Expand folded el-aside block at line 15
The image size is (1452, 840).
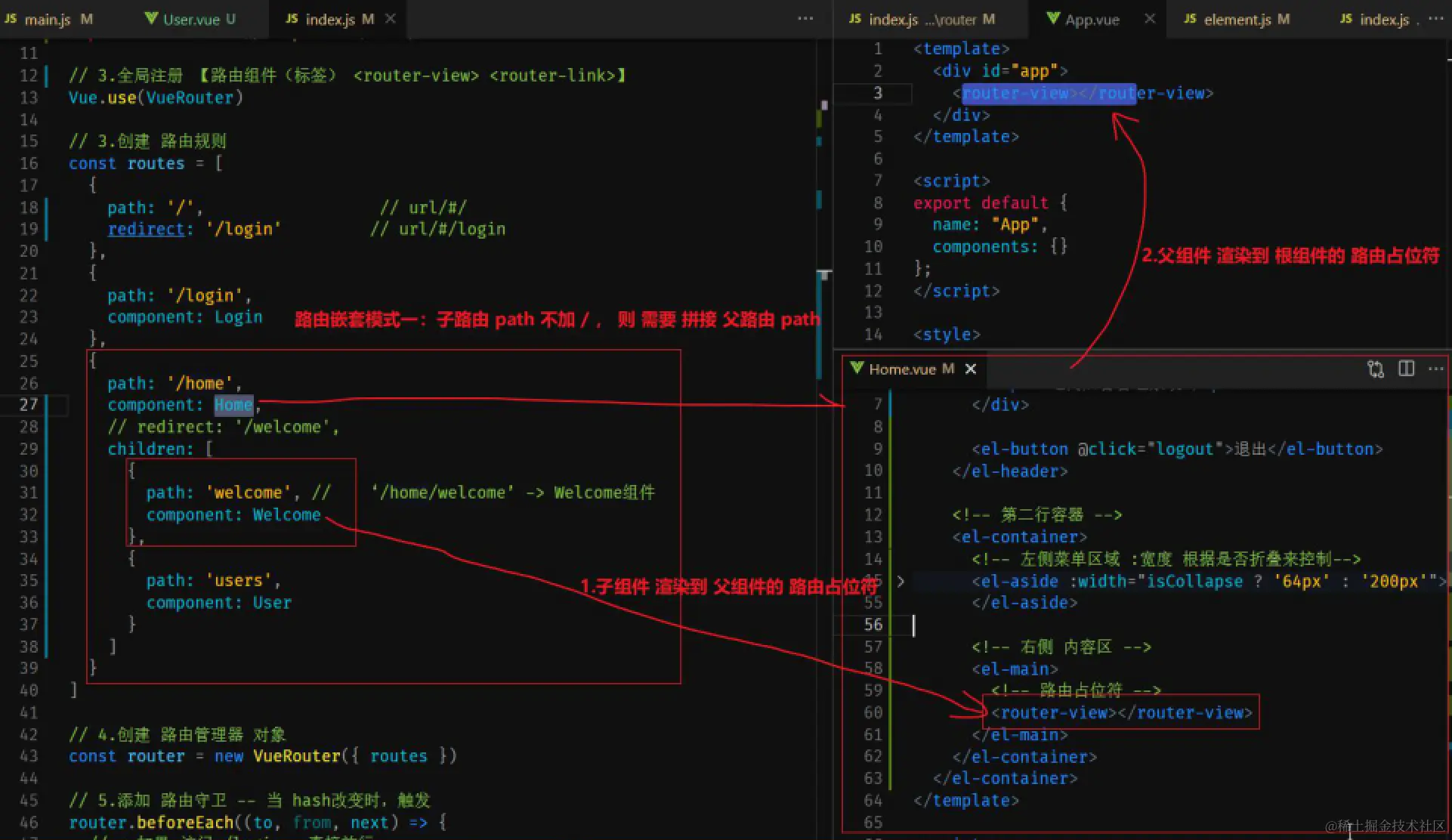[x=901, y=581]
